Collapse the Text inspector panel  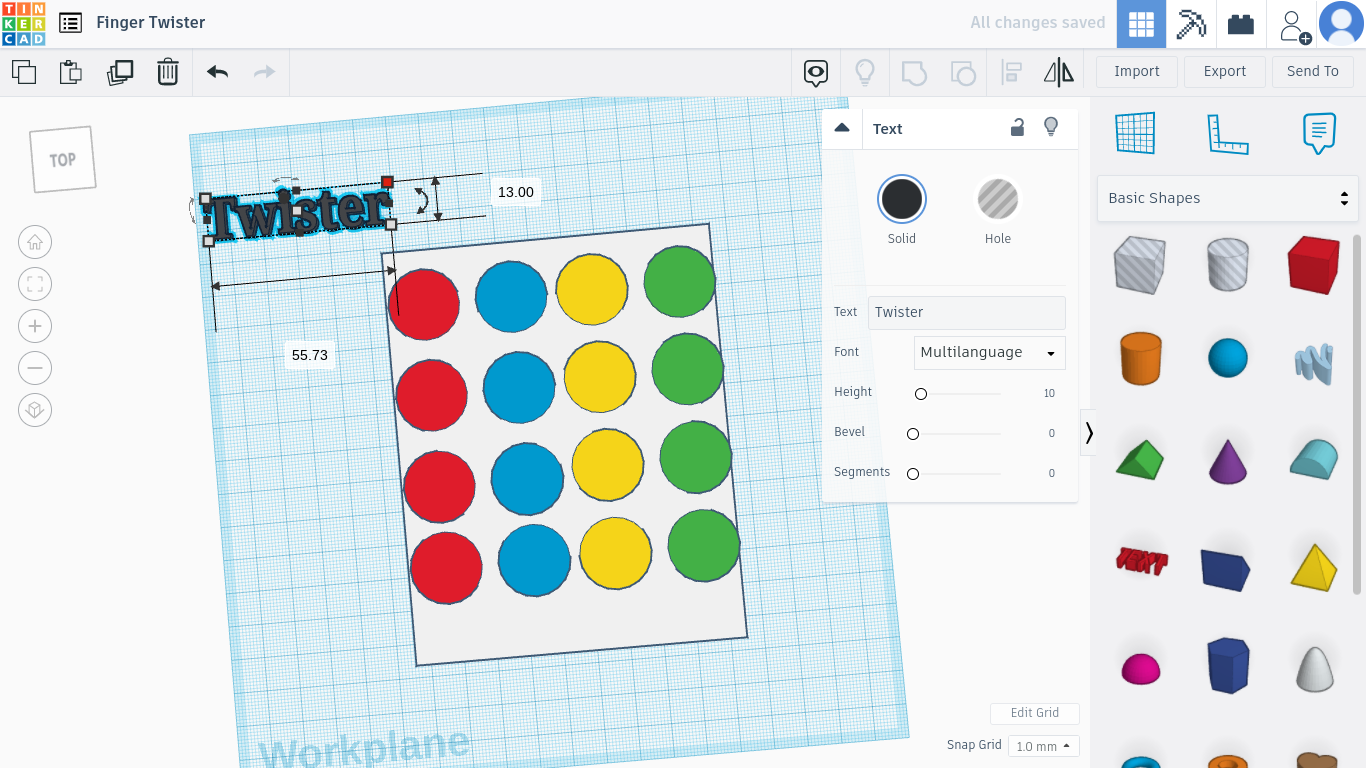pos(842,128)
